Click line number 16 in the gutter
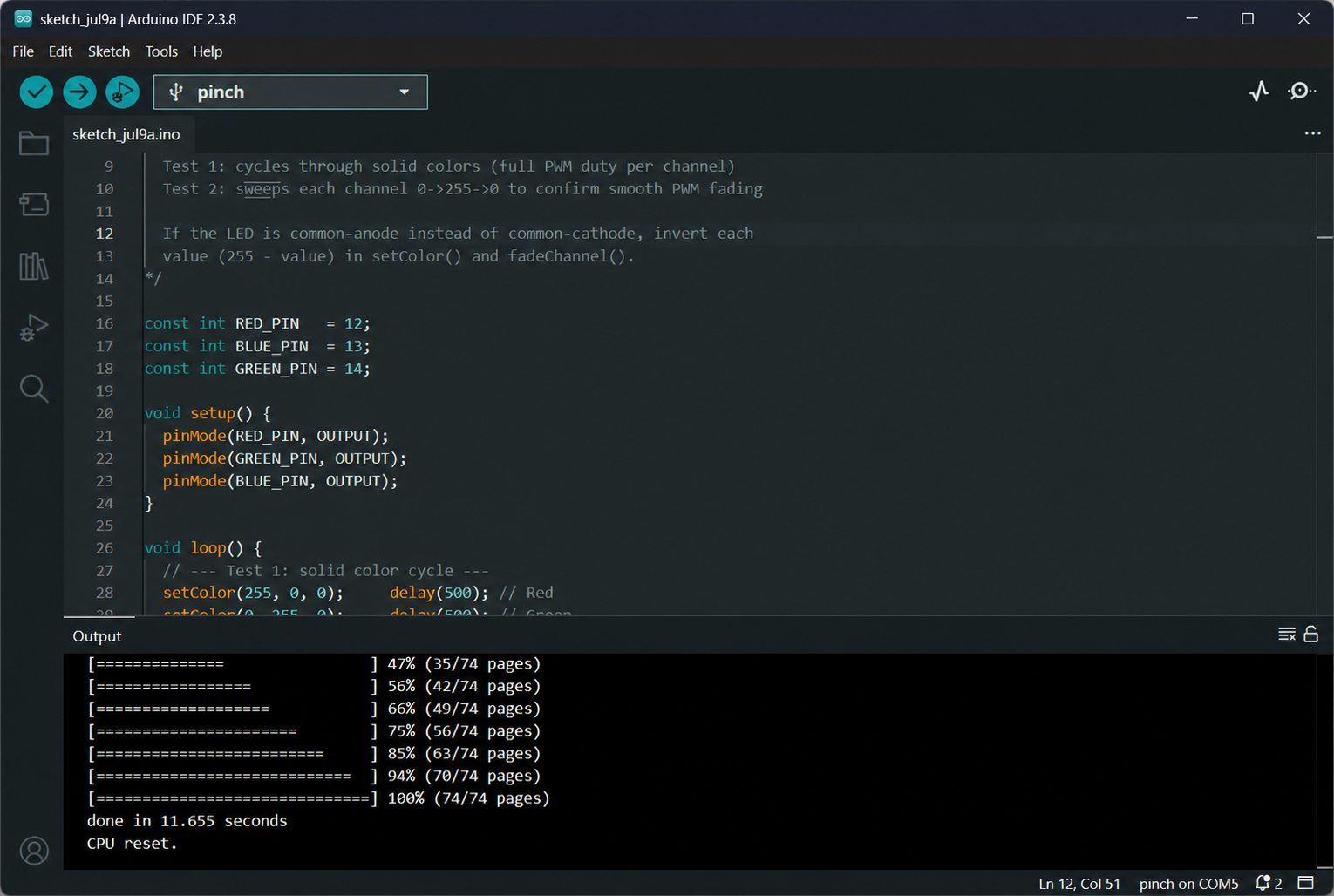The image size is (1334, 896). (x=105, y=323)
